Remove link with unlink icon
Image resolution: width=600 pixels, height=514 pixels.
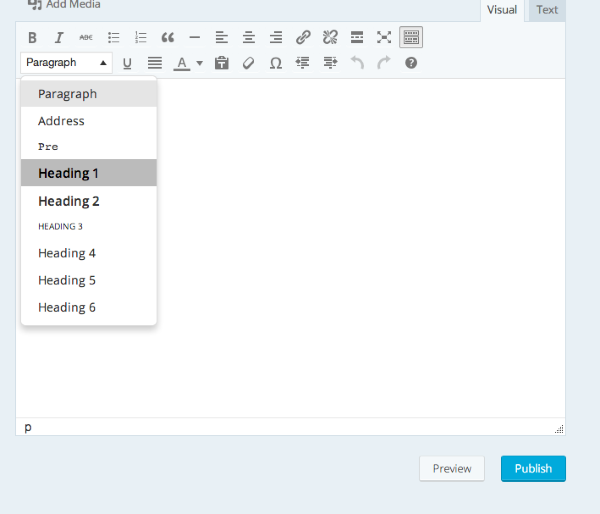click(x=330, y=38)
